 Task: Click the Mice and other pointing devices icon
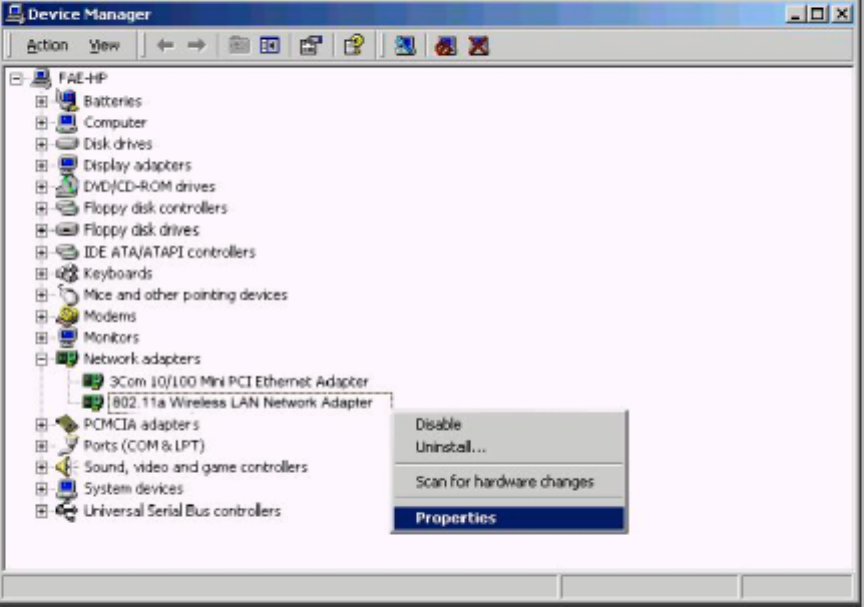tap(68, 295)
